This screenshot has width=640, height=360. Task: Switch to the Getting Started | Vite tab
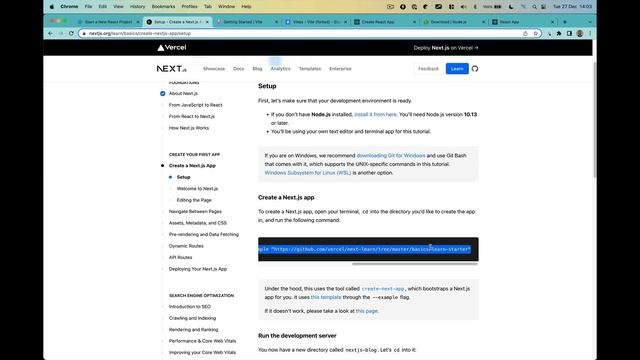(x=246, y=22)
